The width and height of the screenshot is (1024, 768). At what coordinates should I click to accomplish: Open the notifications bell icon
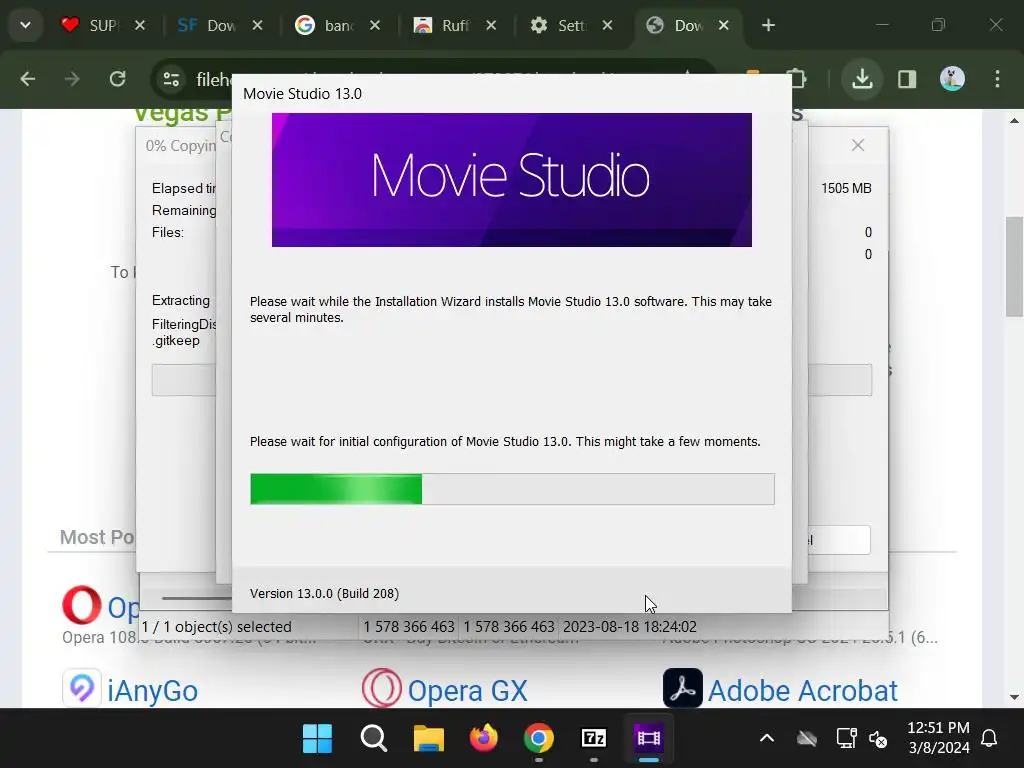pos(989,739)
